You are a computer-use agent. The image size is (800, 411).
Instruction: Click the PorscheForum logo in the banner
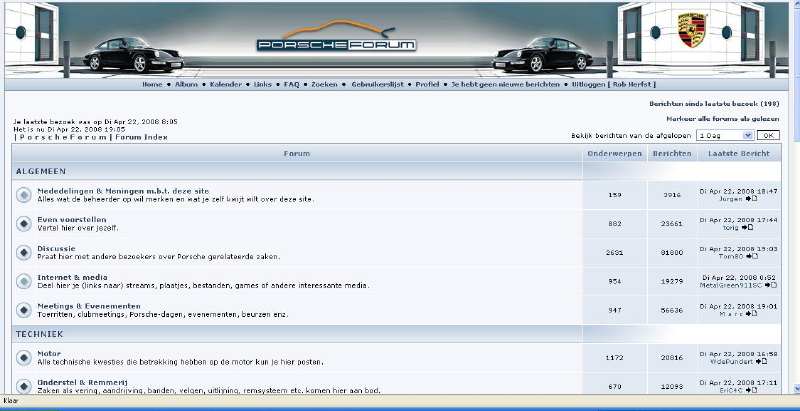[336, 37]
